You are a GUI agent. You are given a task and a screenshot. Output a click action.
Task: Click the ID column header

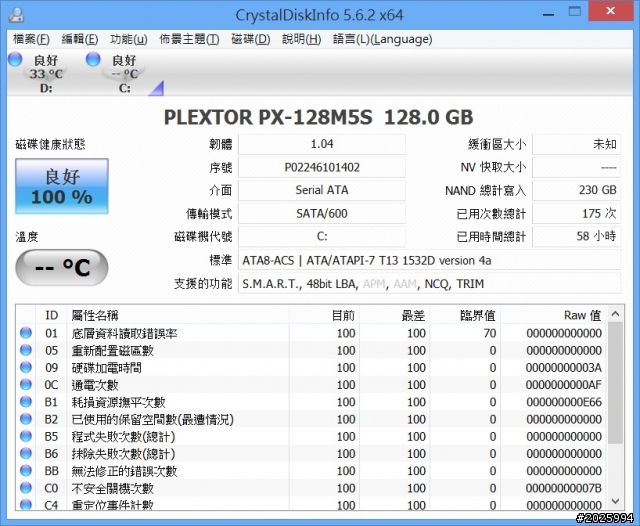(51, 315)
